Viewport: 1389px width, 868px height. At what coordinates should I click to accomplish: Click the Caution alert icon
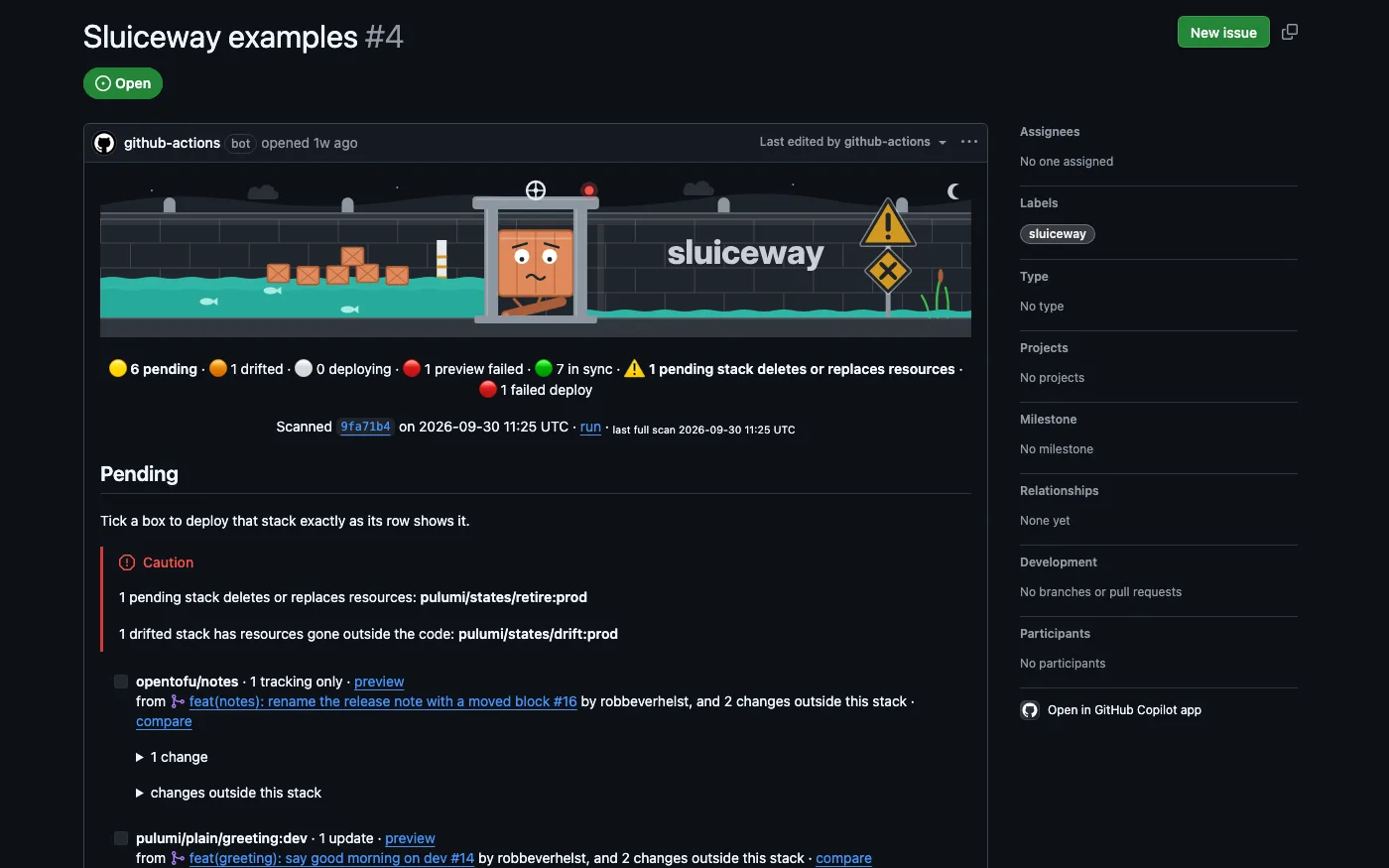(x=127, y=562)
